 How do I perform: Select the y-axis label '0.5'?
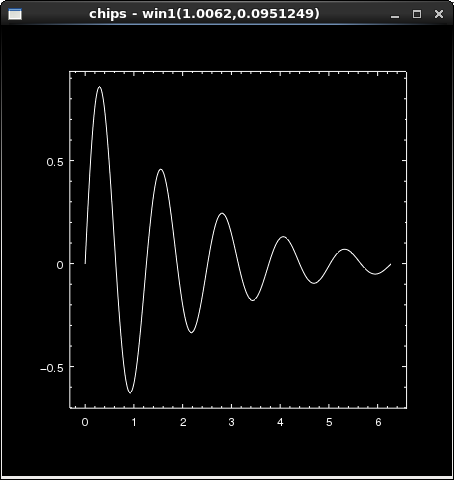coord(55,162)
